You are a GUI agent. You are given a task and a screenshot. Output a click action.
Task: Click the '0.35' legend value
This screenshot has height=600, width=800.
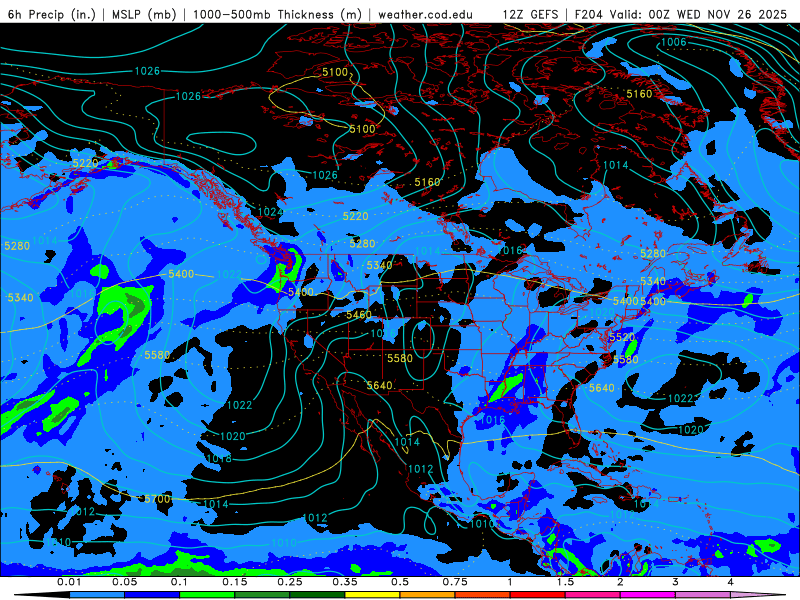345,582
